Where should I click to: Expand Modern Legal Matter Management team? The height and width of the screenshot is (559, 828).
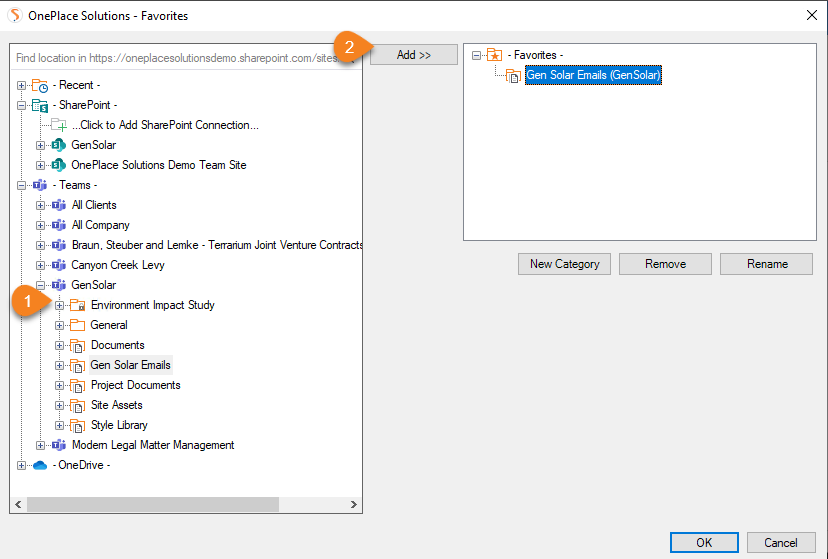40,446
